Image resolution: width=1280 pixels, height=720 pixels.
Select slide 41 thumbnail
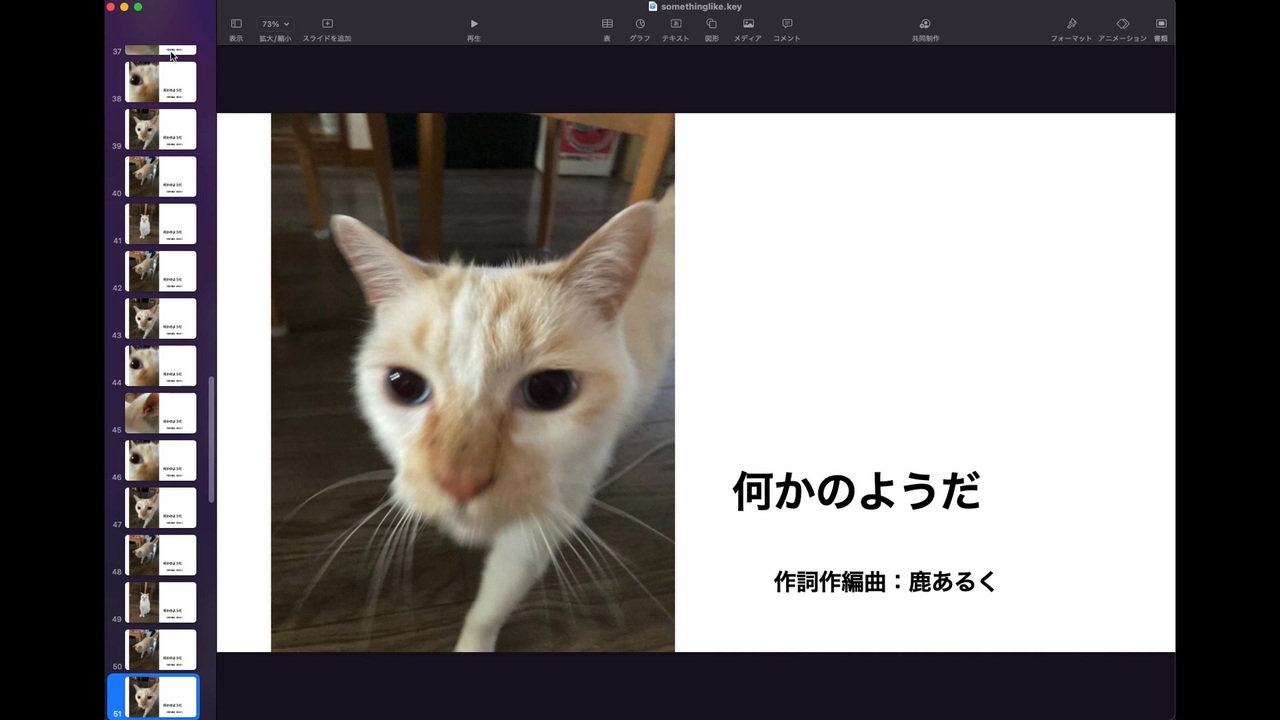pos(160,224)
